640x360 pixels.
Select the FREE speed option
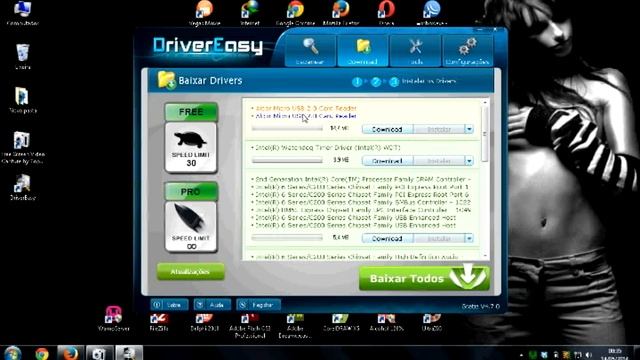pos(191,112)
